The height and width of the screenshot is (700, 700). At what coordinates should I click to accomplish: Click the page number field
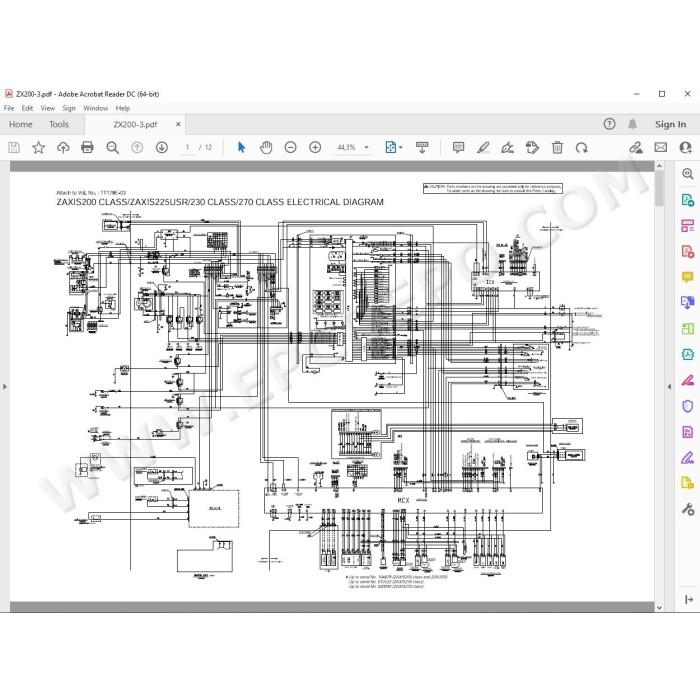click(188, 147)
